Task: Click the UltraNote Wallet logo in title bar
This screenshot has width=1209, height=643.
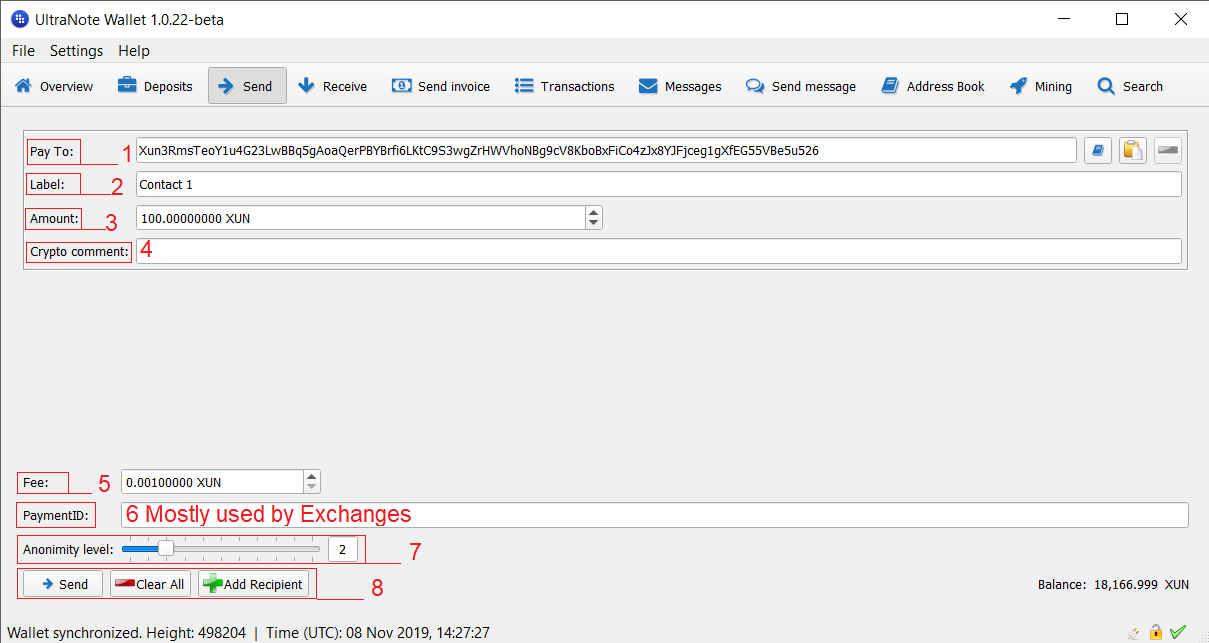Action: [19, 19]
